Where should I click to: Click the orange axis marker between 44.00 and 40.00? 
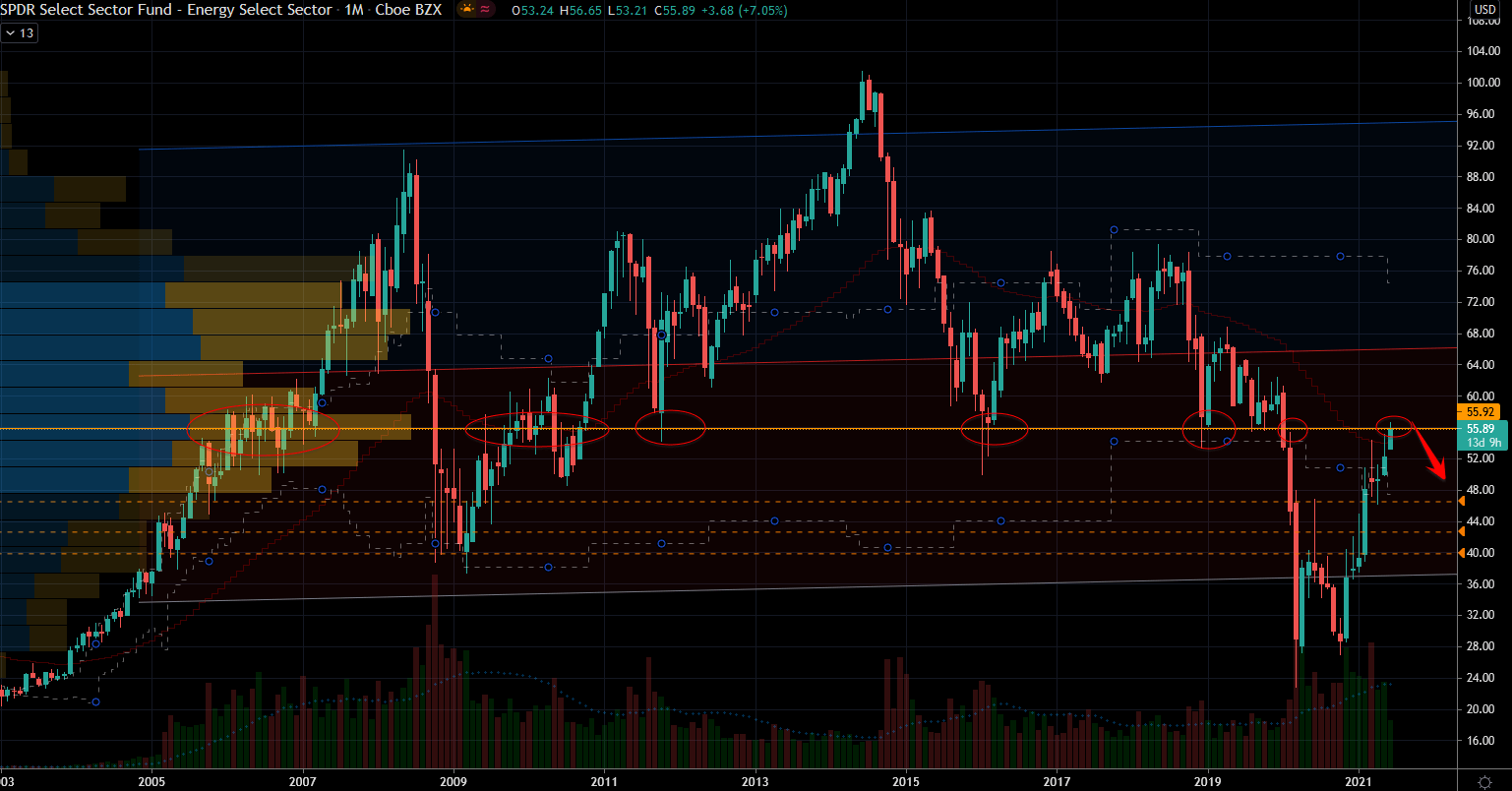coord(1462,532)
